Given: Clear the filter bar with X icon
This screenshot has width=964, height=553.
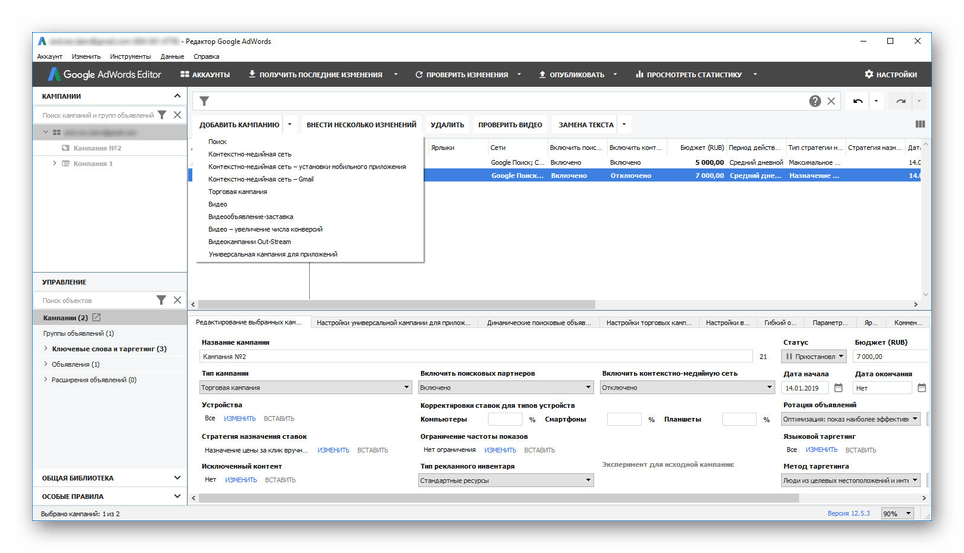Looking at the screenshot, I should [831, 101].
